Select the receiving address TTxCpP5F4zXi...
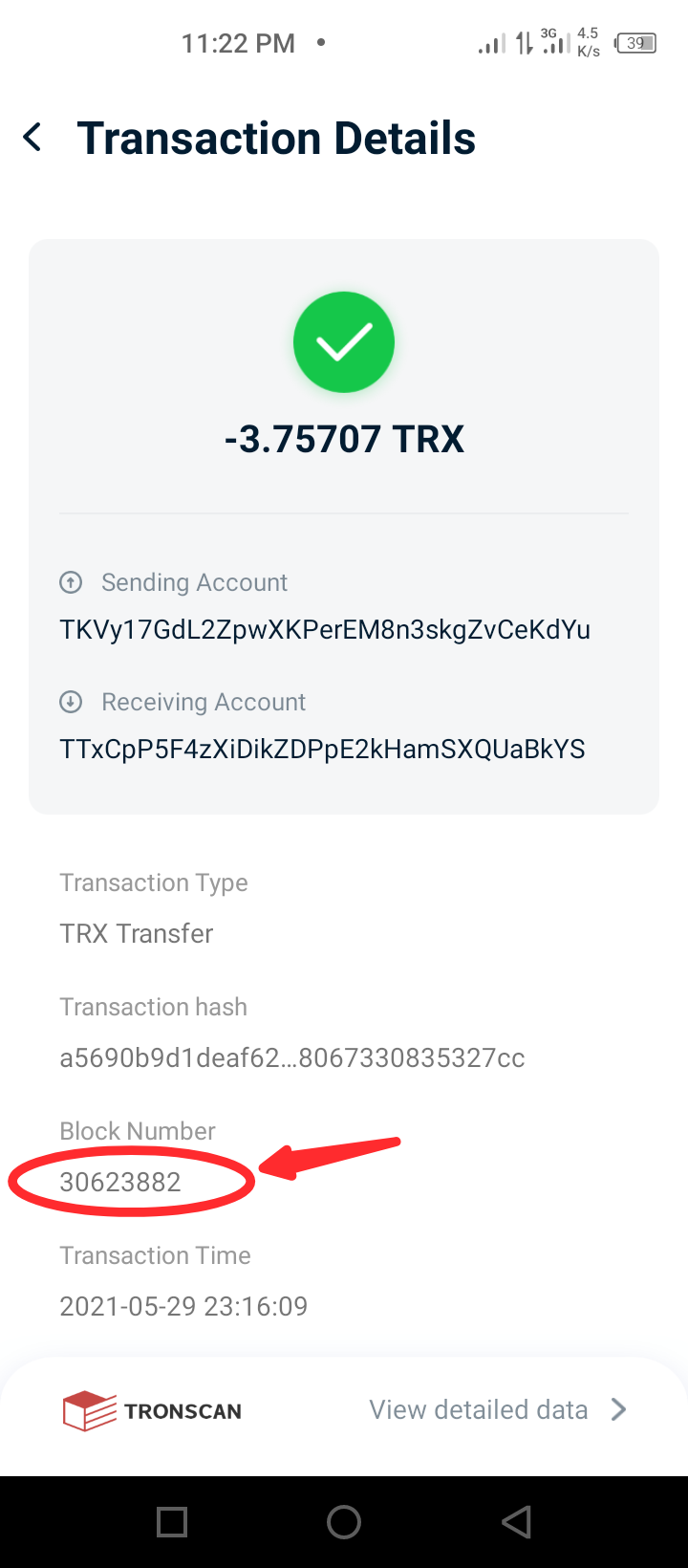Viewport: 688px width, 1568px height. (323, 750)
